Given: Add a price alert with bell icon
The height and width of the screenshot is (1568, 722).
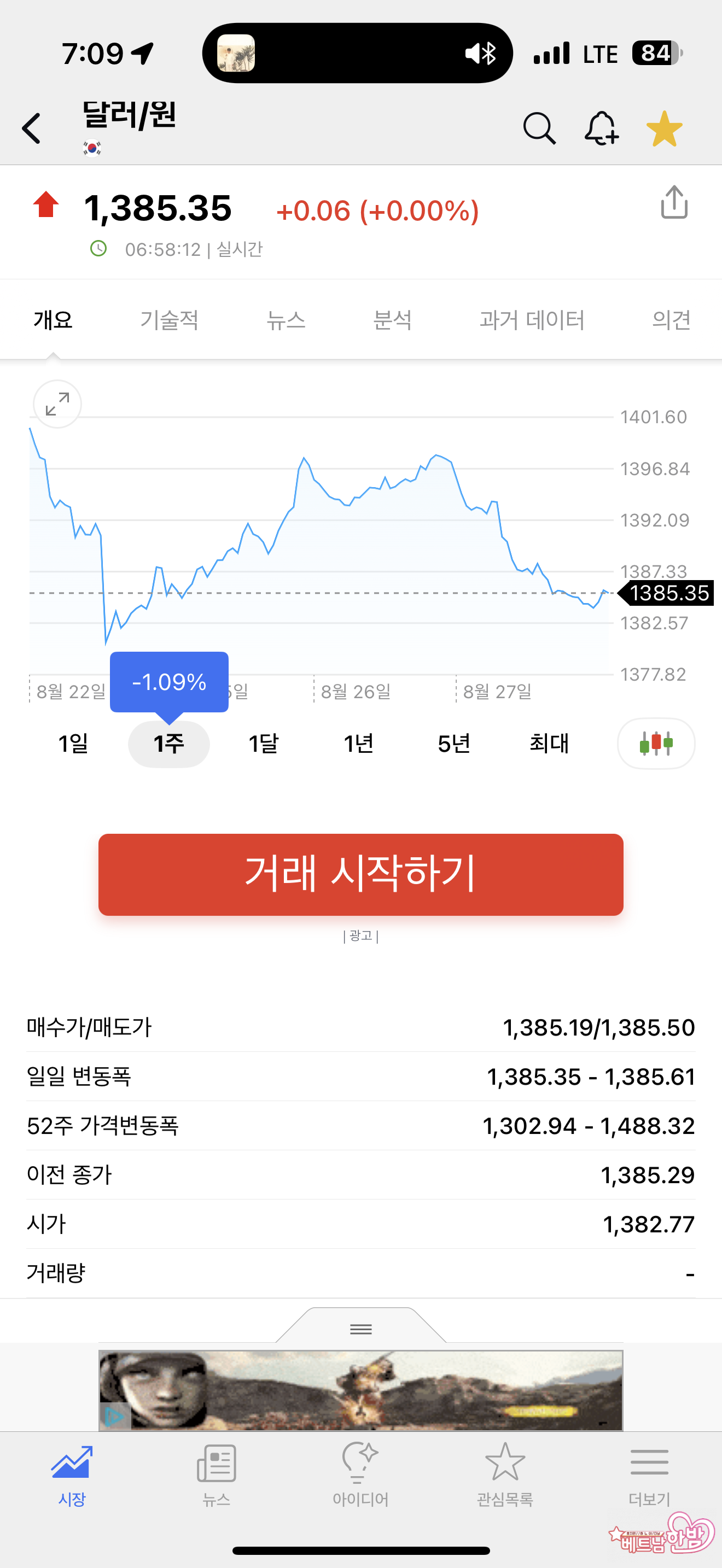Looking at the screenshot, I should [x=602, y=128].
